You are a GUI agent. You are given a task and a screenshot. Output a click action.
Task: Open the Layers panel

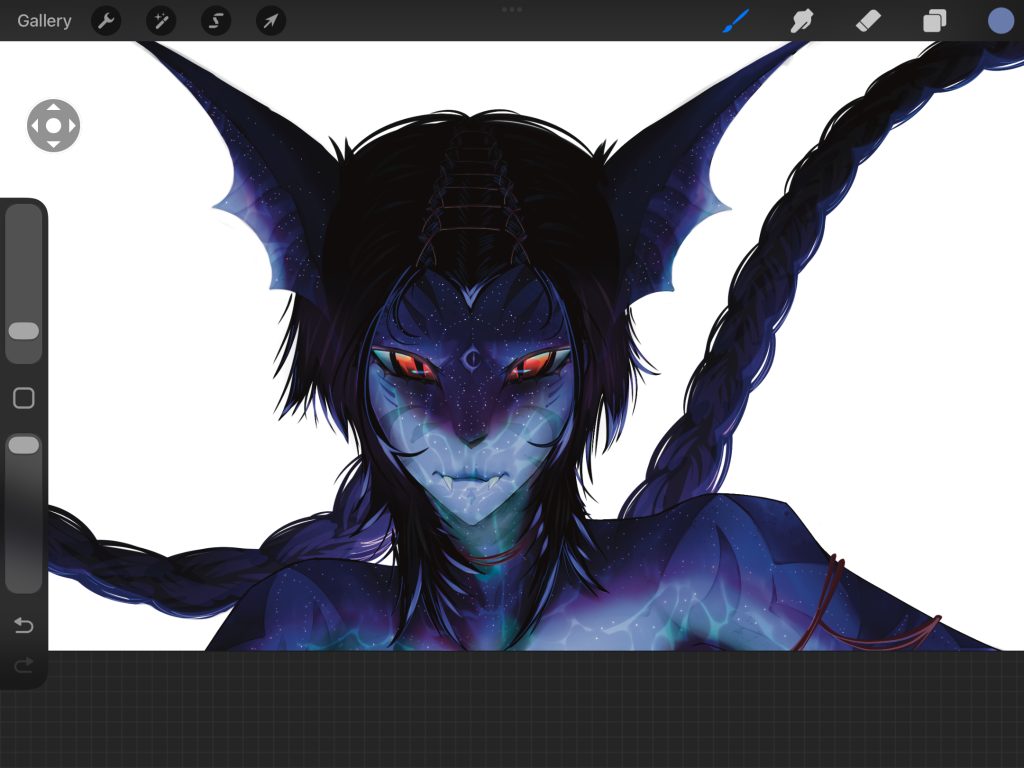click(934, 21)
